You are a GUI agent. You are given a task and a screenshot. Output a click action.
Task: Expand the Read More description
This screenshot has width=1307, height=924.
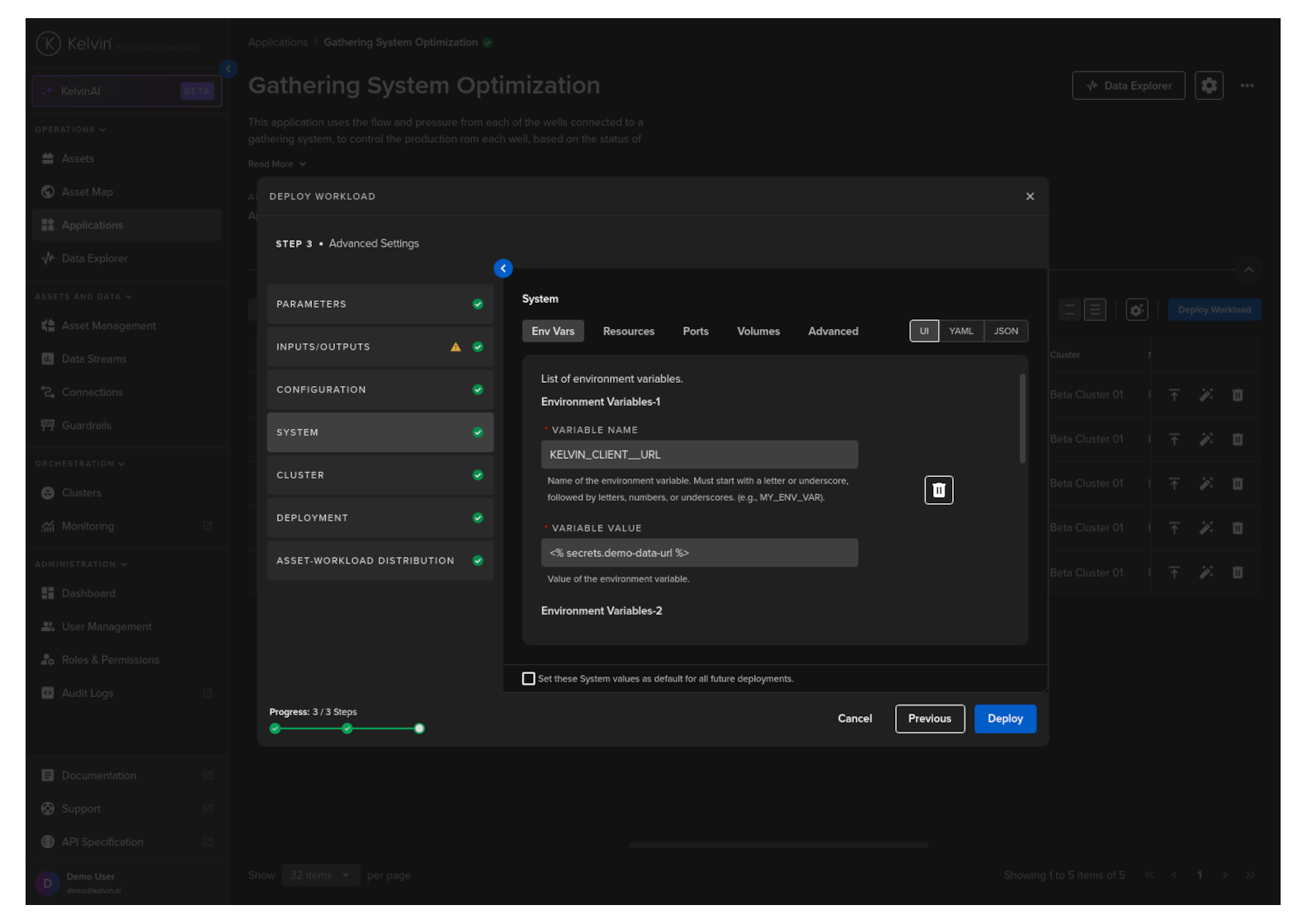pyautogui.click(x=277, y=164)
